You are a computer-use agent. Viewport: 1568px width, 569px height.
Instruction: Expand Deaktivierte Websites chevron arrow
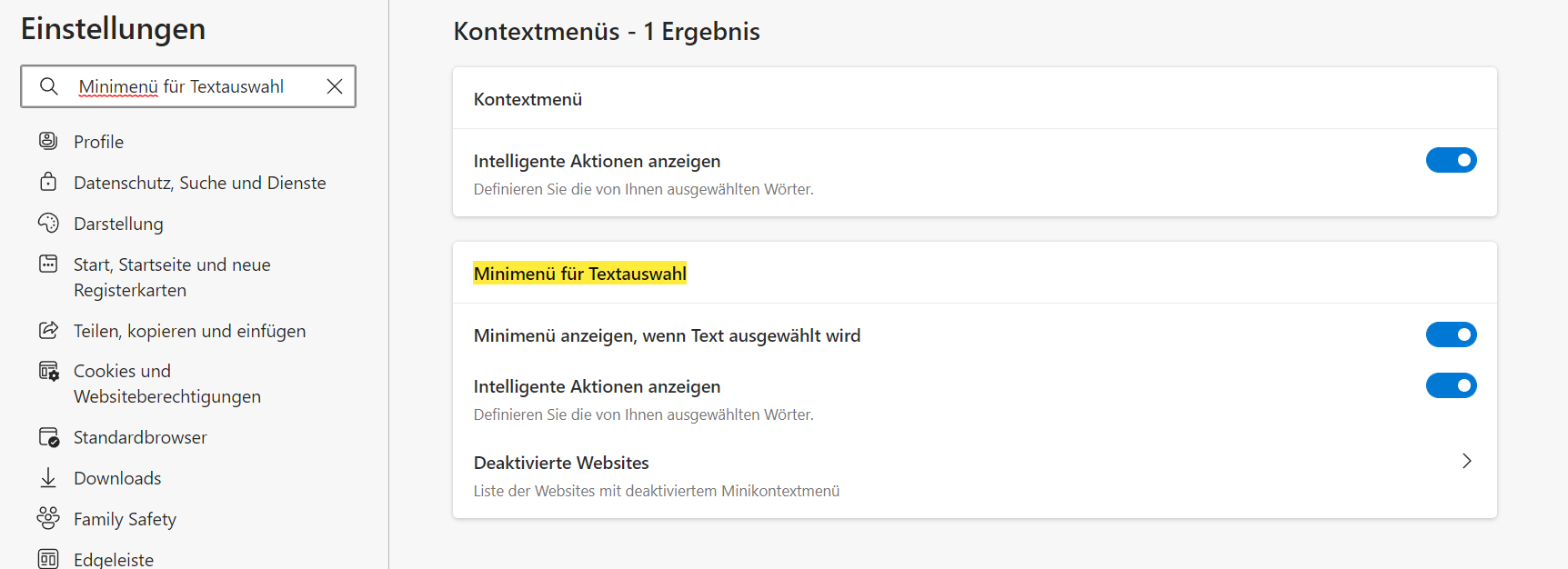(1466, 461)
